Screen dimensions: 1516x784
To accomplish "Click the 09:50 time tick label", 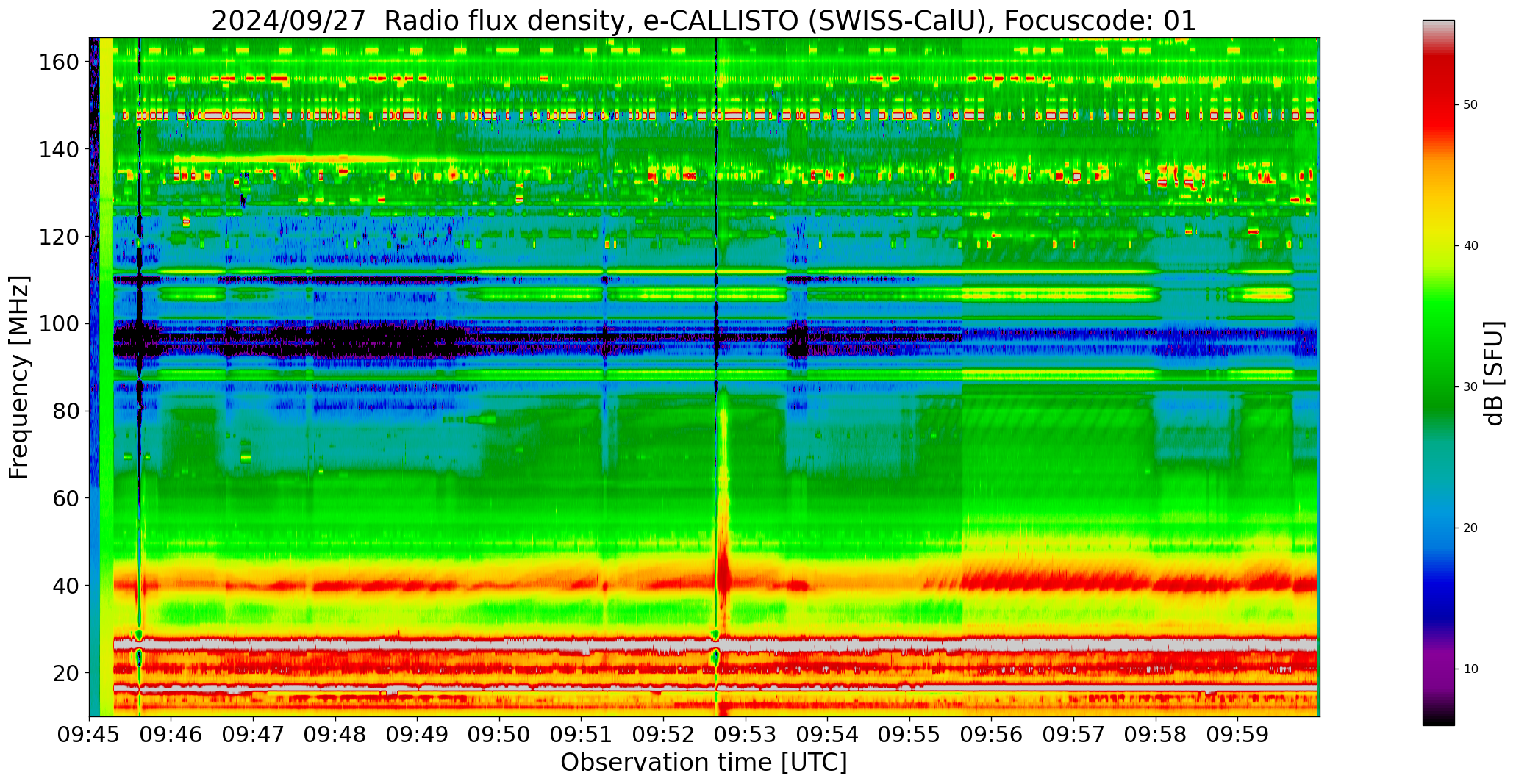I will tap(500, 734).
